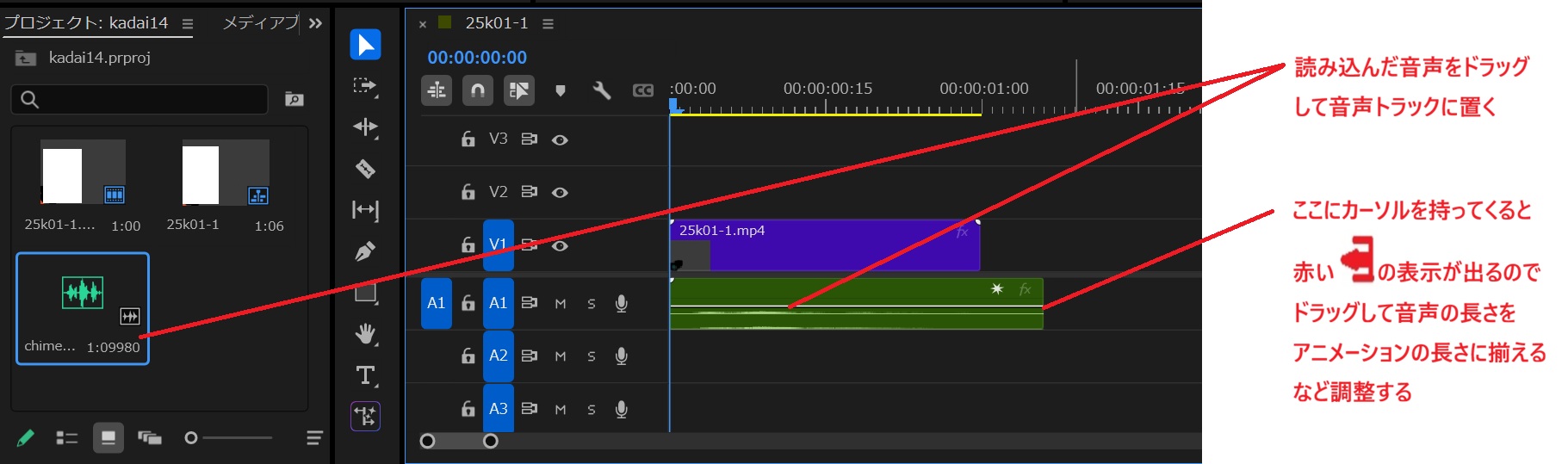Add a marker with marker icon
Viewport: 1568px width, 464px height.
tap(561, 90)
